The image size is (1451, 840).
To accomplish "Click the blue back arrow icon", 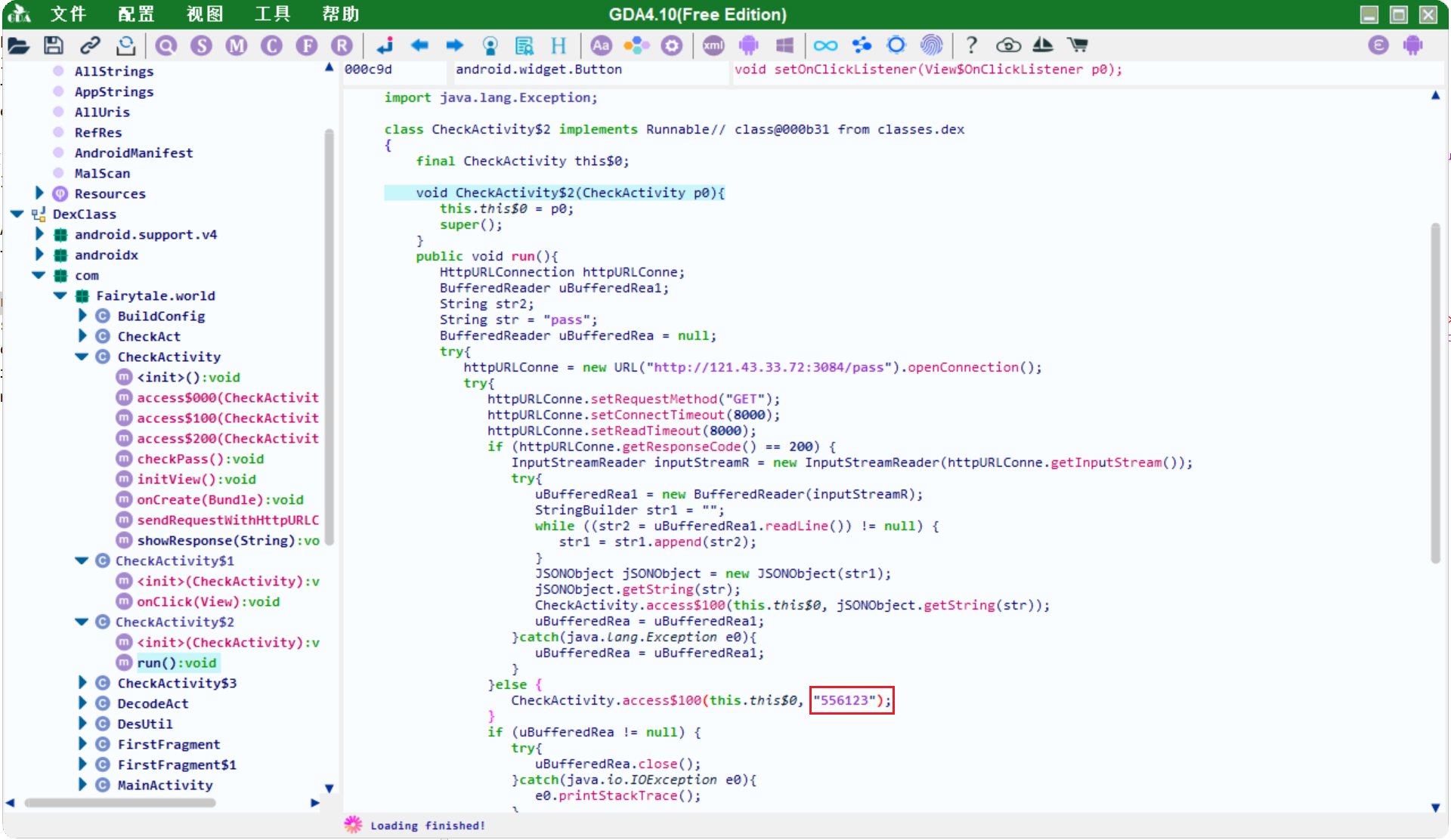I will pyautogui.click(x=419, y=45).
